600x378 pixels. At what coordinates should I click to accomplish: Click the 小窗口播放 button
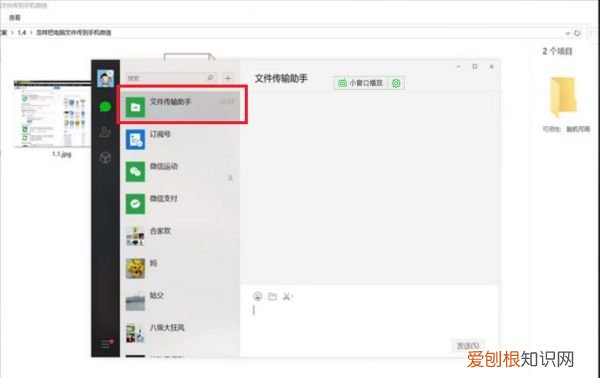coord(361,83)
